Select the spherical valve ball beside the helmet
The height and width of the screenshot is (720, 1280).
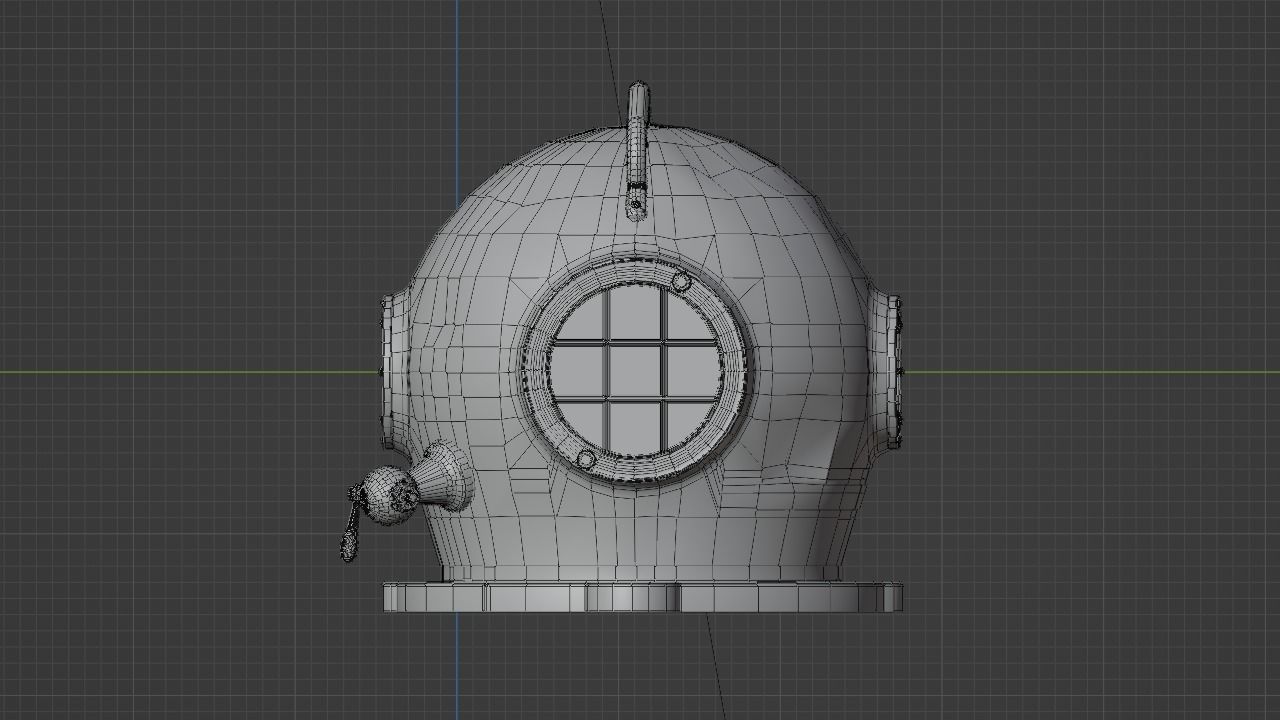[x=391, y=495]
